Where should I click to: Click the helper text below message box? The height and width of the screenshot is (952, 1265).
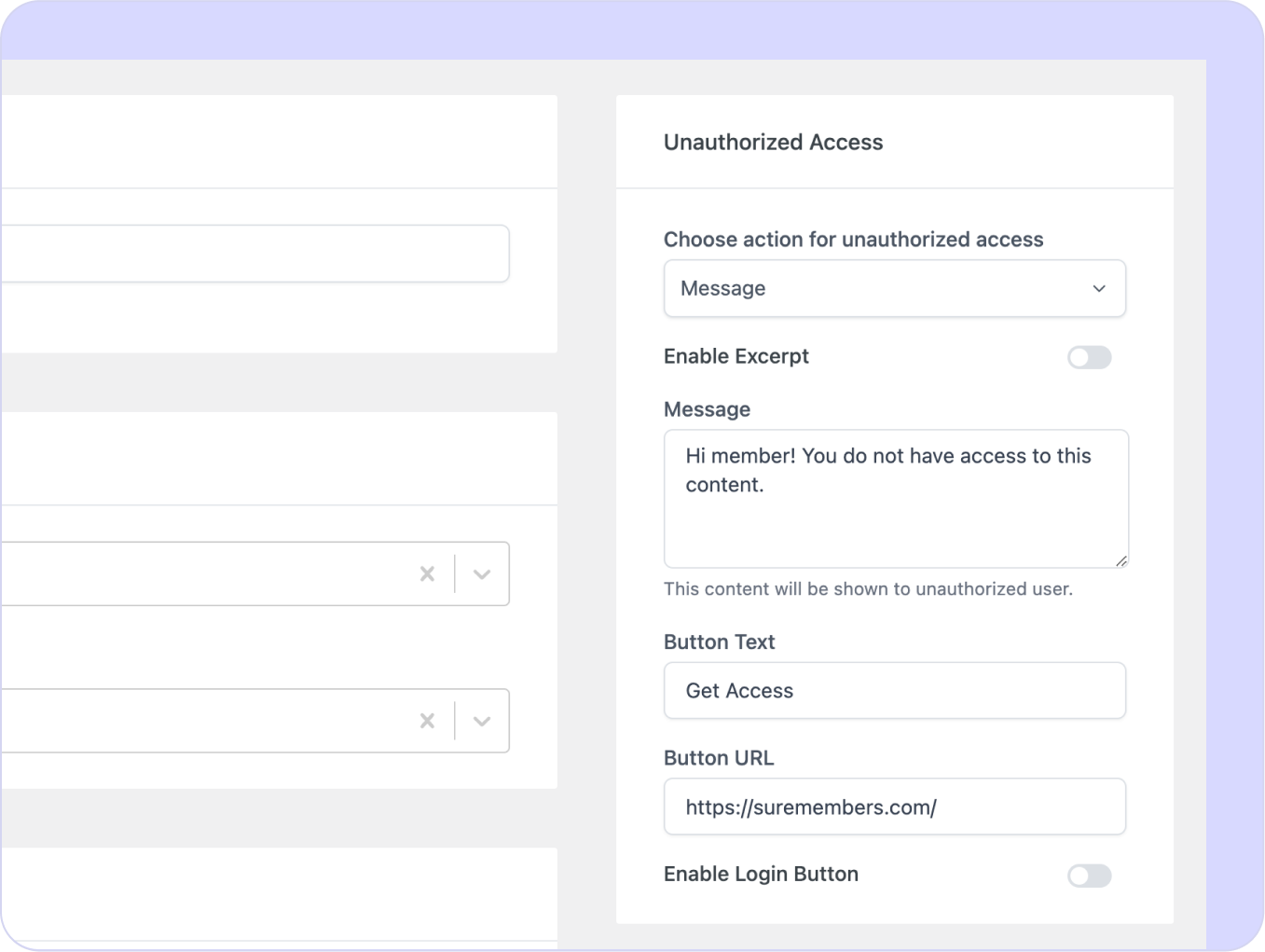867,589
